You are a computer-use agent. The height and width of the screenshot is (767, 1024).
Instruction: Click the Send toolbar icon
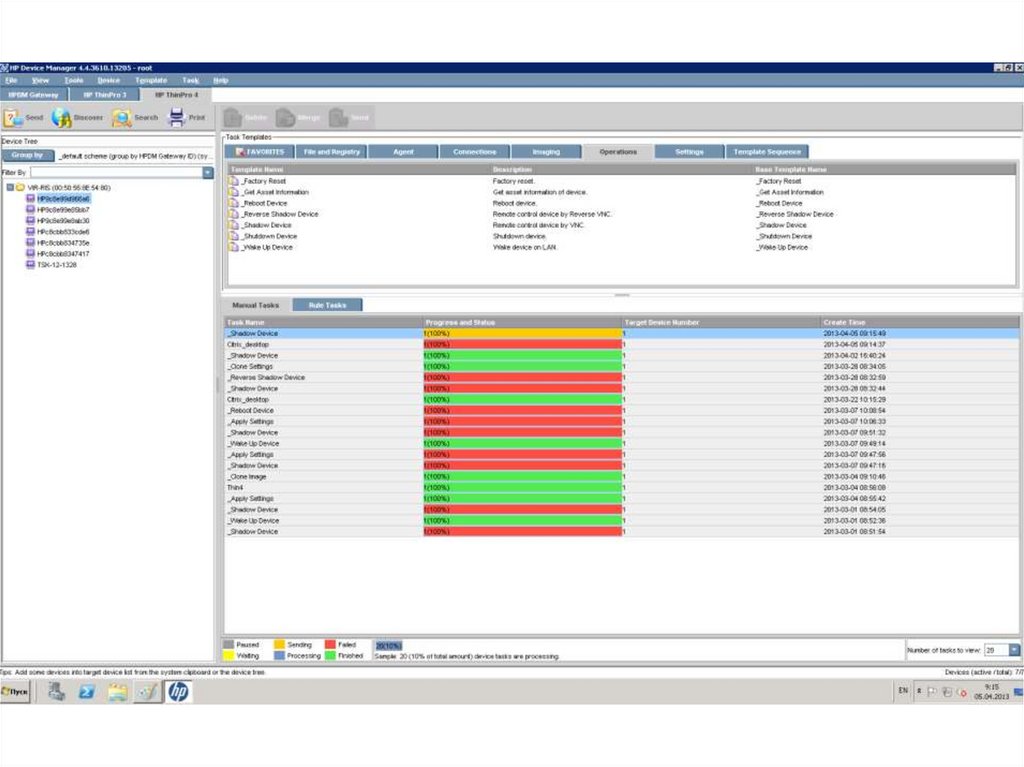pyautogui.click(x=13, y=118)
